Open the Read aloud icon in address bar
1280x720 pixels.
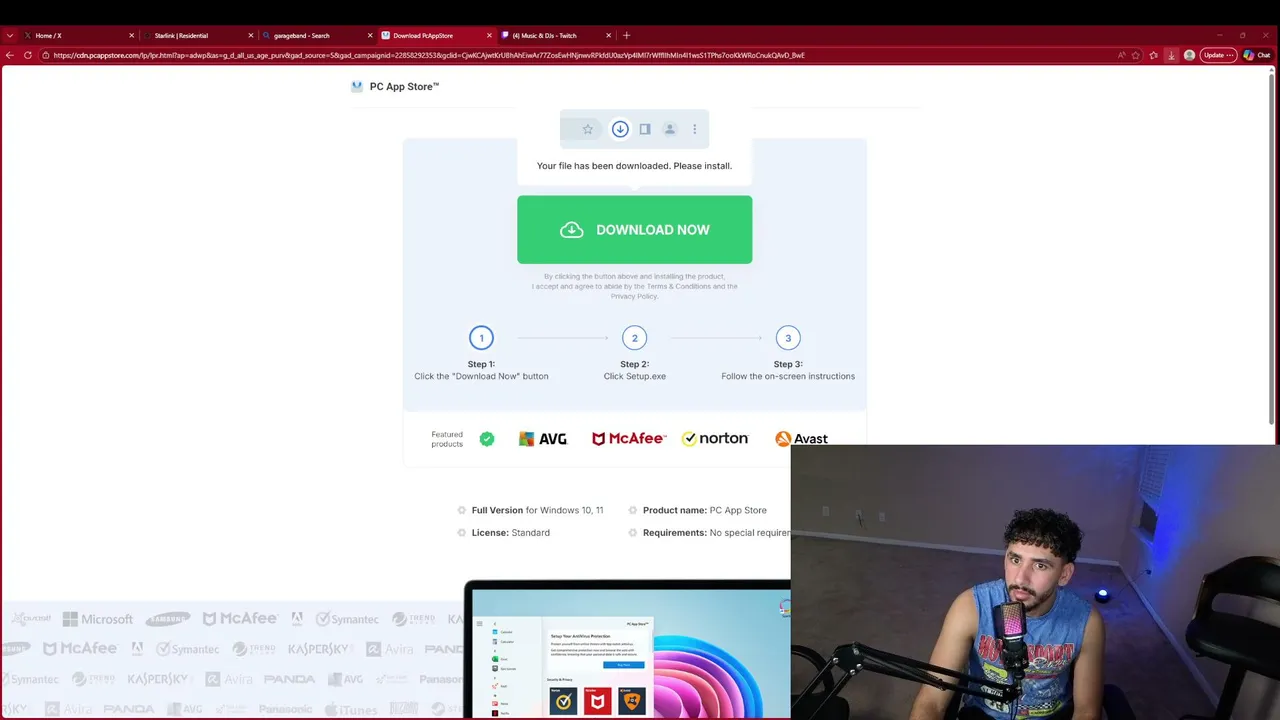[x=1121, y=55]
